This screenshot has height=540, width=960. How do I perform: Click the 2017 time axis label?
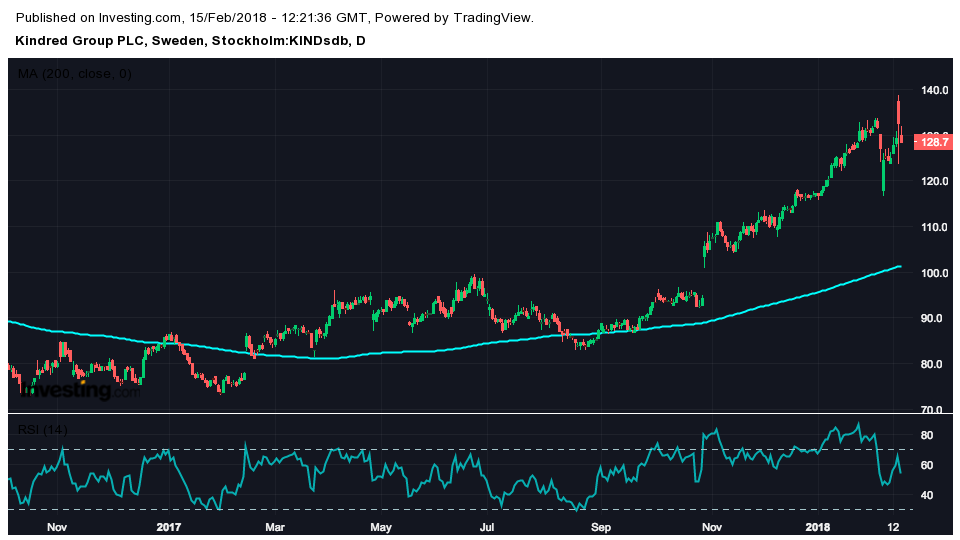(169, 527)
